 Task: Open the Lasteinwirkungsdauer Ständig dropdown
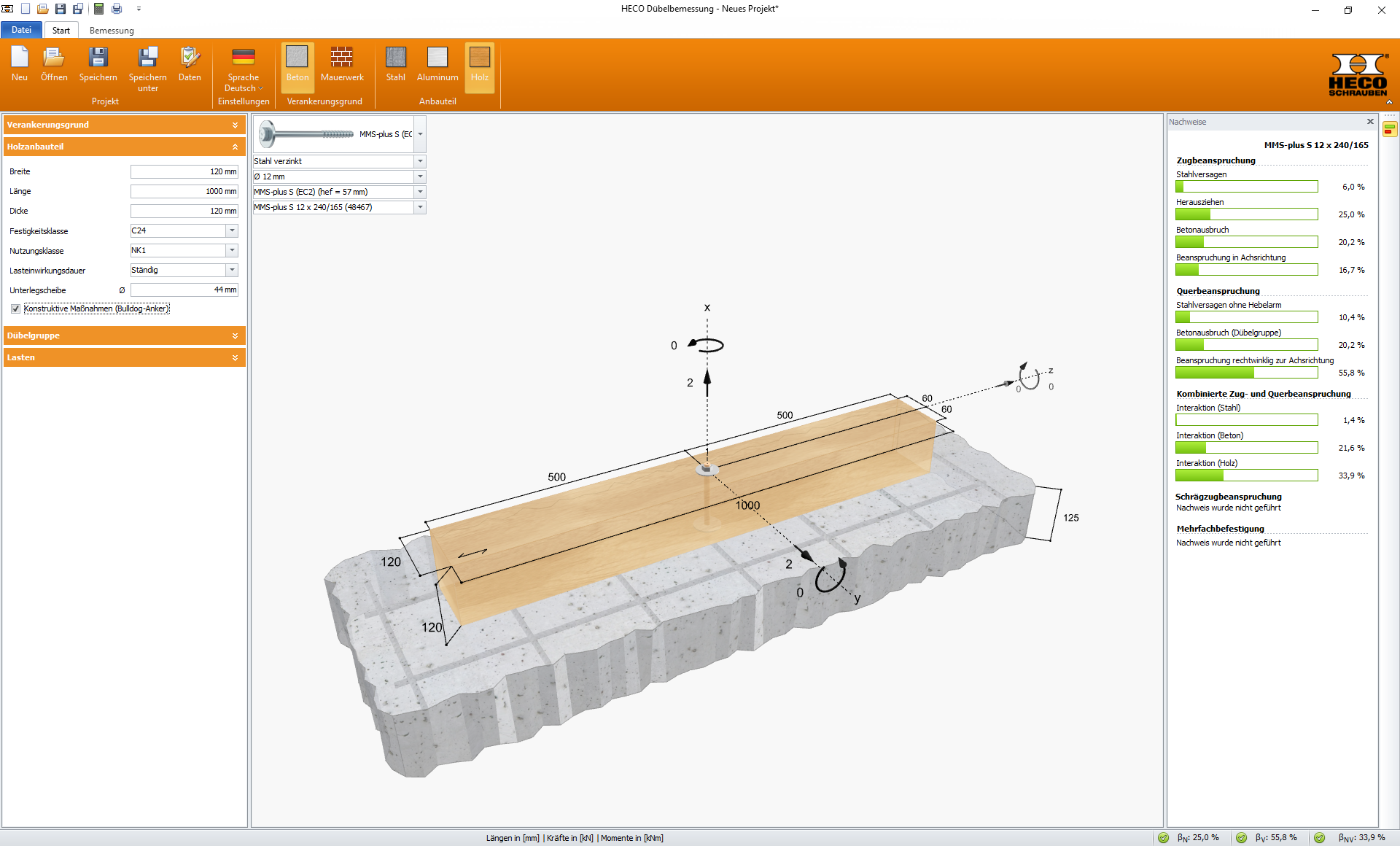coord(232,271)
